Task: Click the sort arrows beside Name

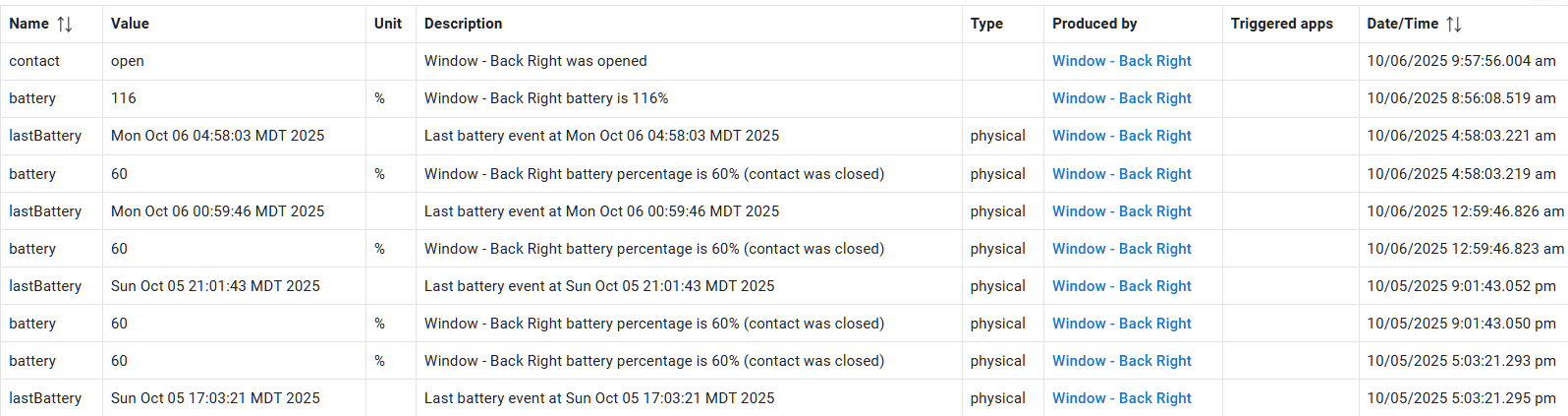Action: click(x=65, y=24)
